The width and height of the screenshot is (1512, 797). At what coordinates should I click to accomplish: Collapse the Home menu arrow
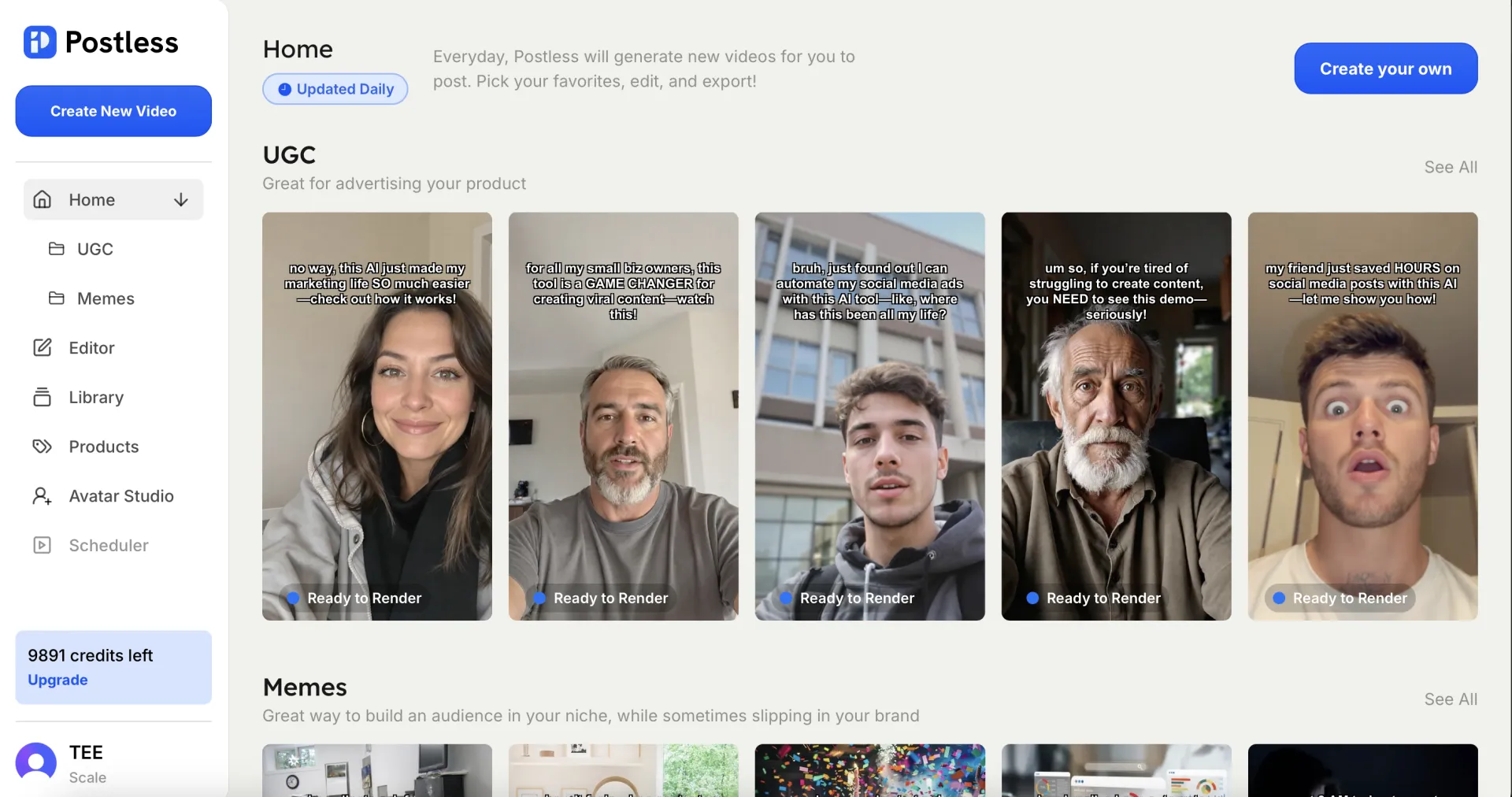181,200
